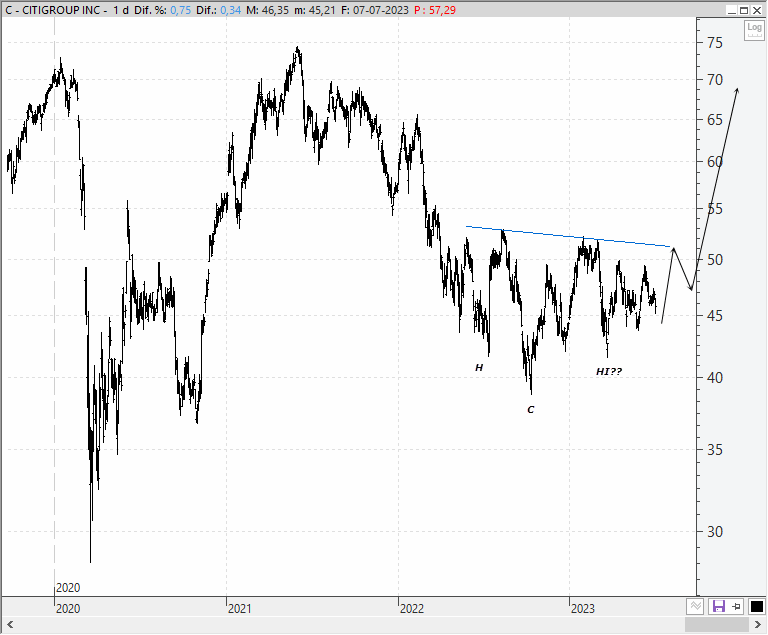
Task: Click the 45 price axis label
Action: coord(715,316)
